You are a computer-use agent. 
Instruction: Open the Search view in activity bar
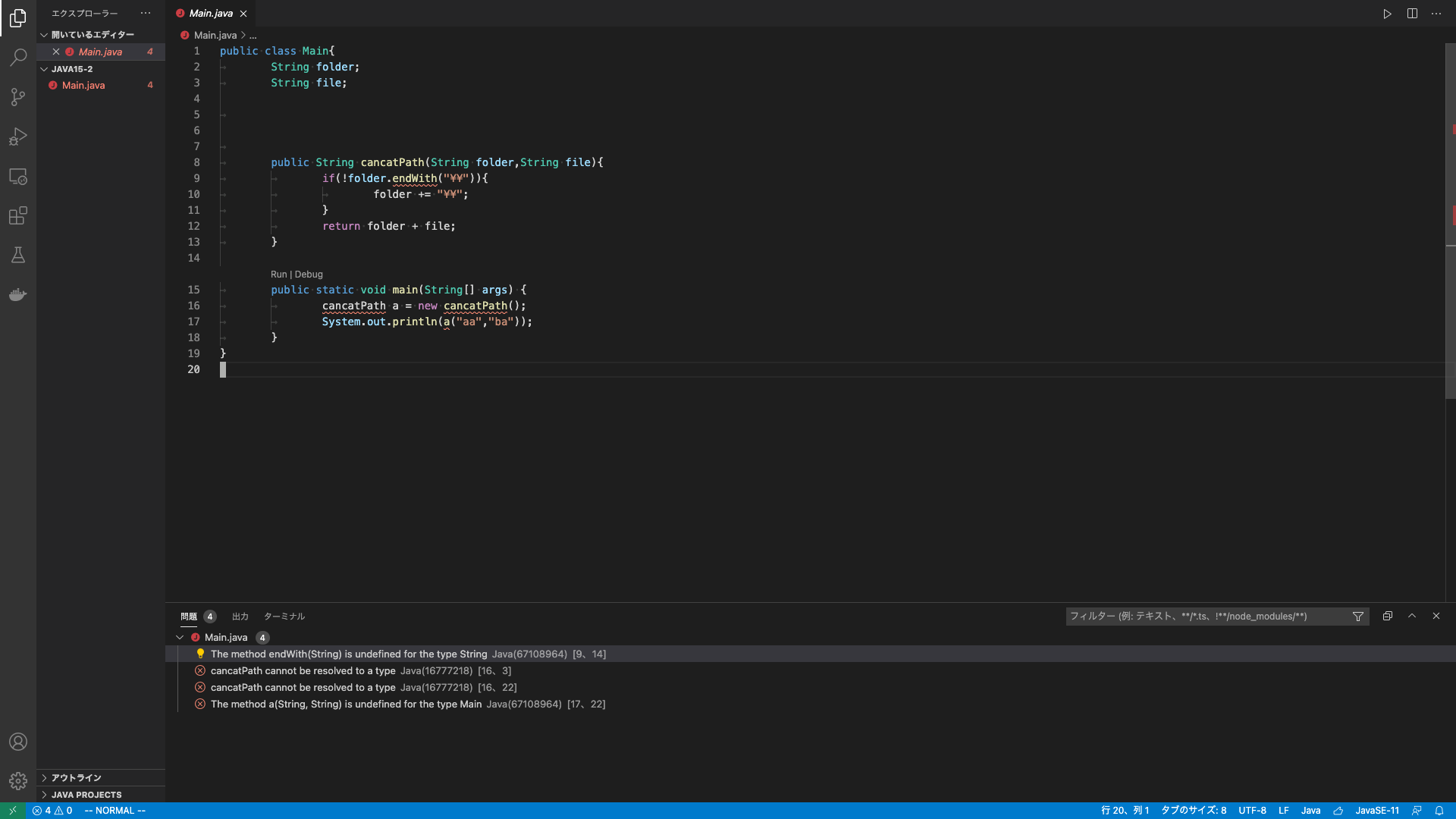click(18, 58)
